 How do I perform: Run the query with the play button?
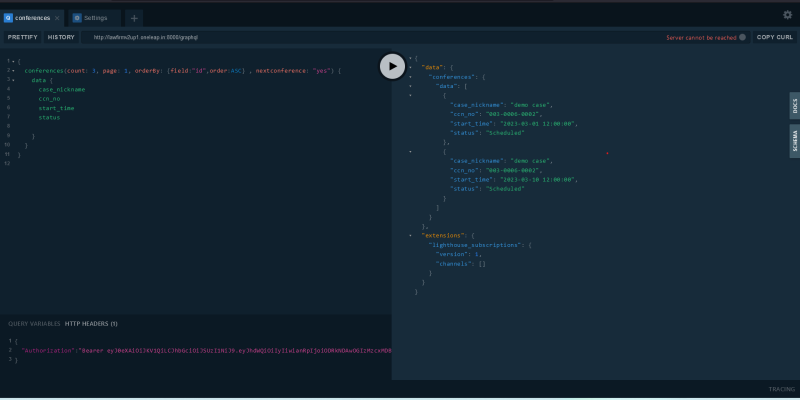[392, 66]
